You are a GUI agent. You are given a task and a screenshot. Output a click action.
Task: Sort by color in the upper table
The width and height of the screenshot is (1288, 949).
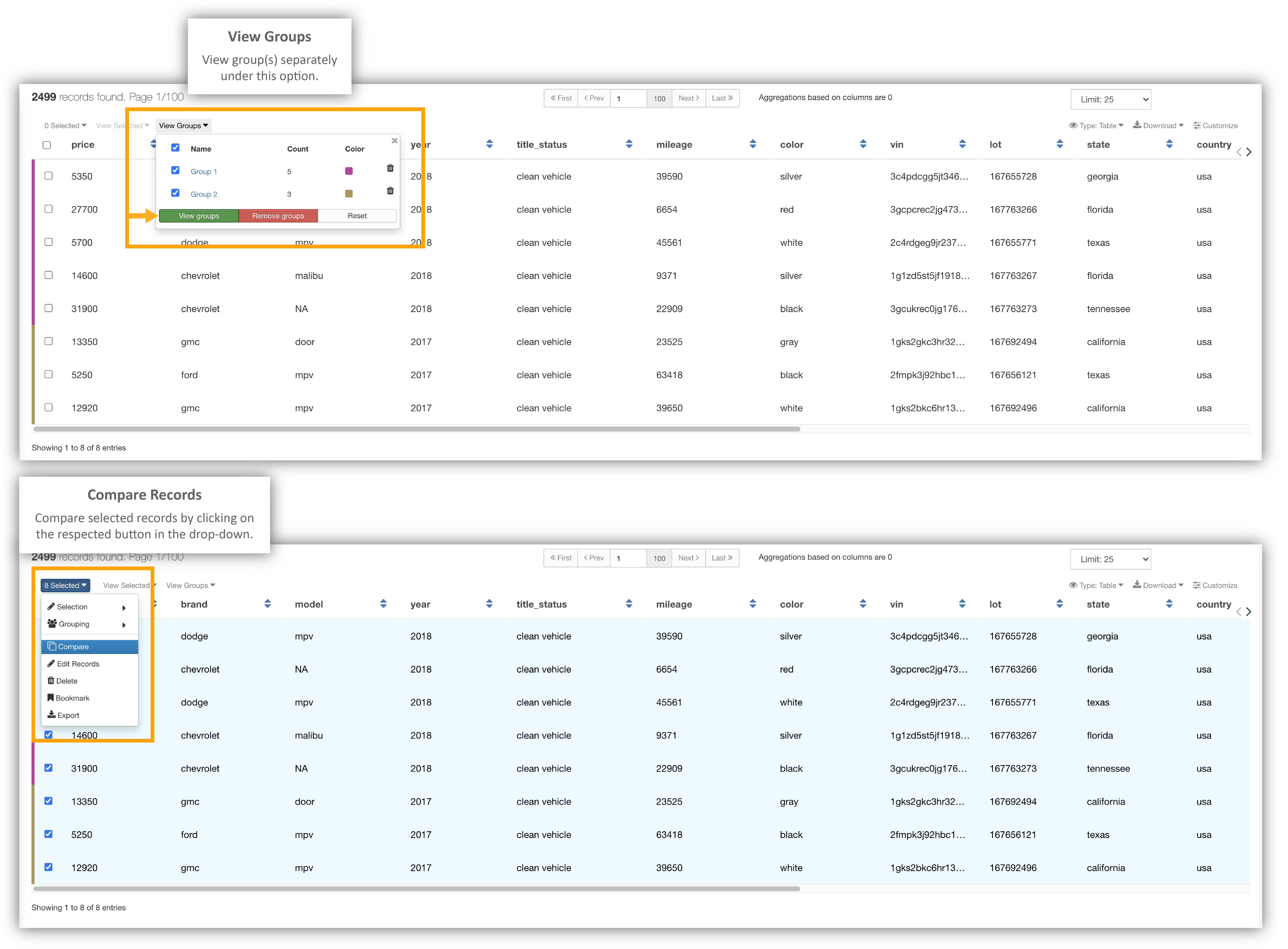point(863,144)
